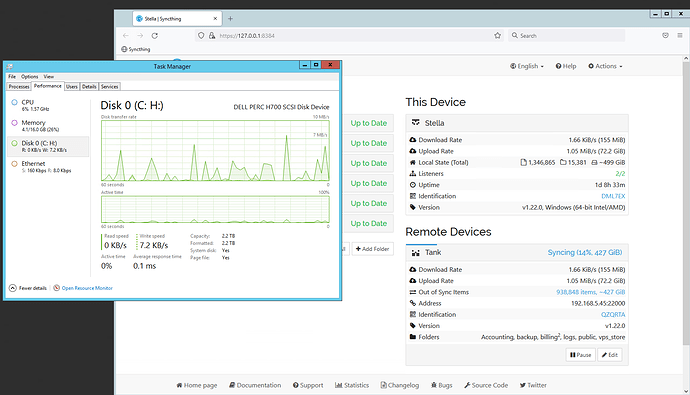Click the browser page vertical scrollbar
This screenshot has height=395, width=690.
[x=686, y=202]
